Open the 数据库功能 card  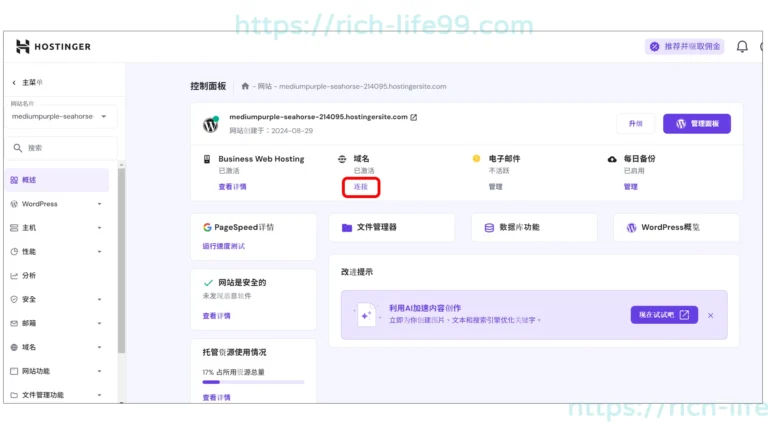[x=534, y=227]
